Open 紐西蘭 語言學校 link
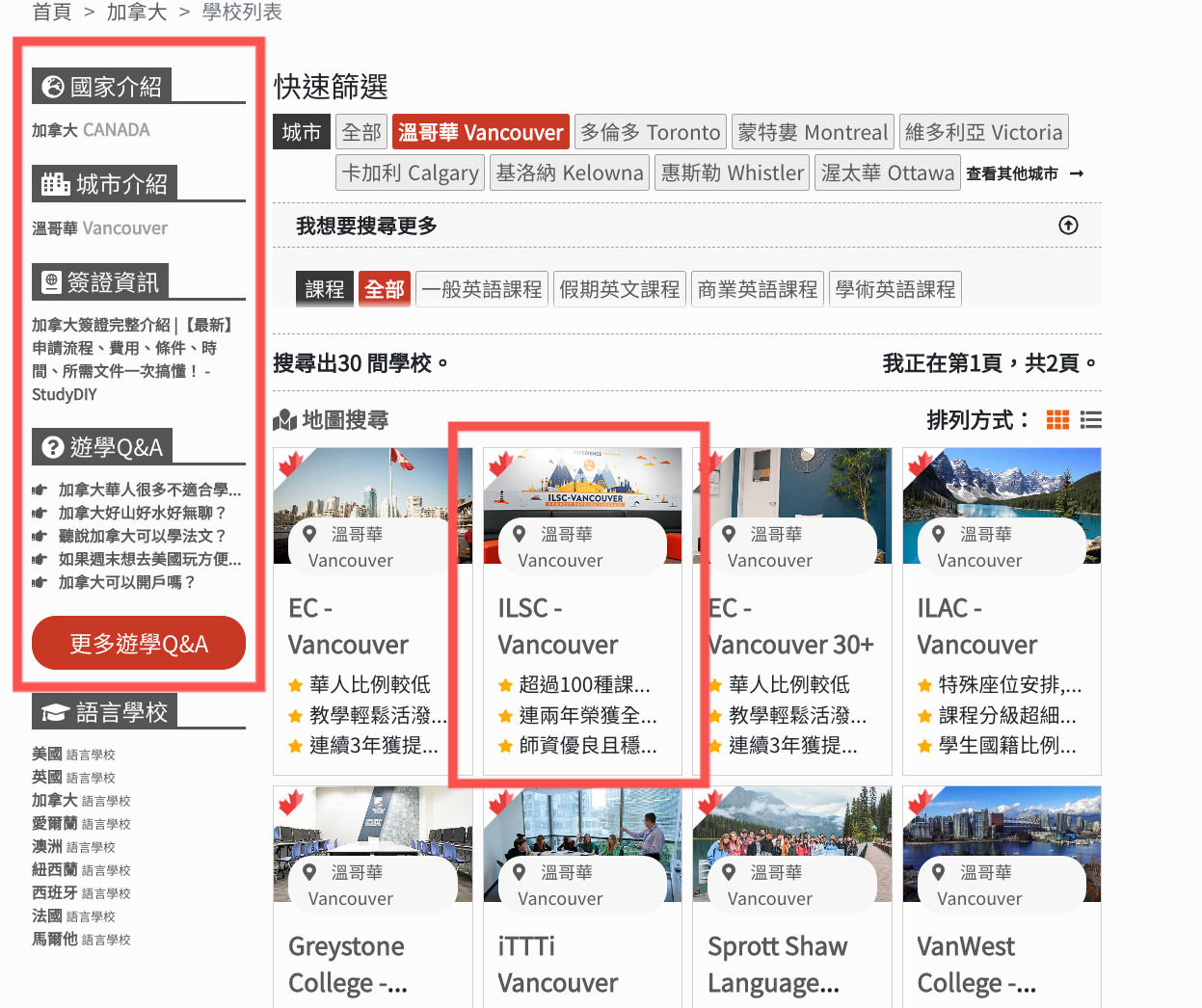Viewport: 1202px width, 1008px height. [81, 869]
